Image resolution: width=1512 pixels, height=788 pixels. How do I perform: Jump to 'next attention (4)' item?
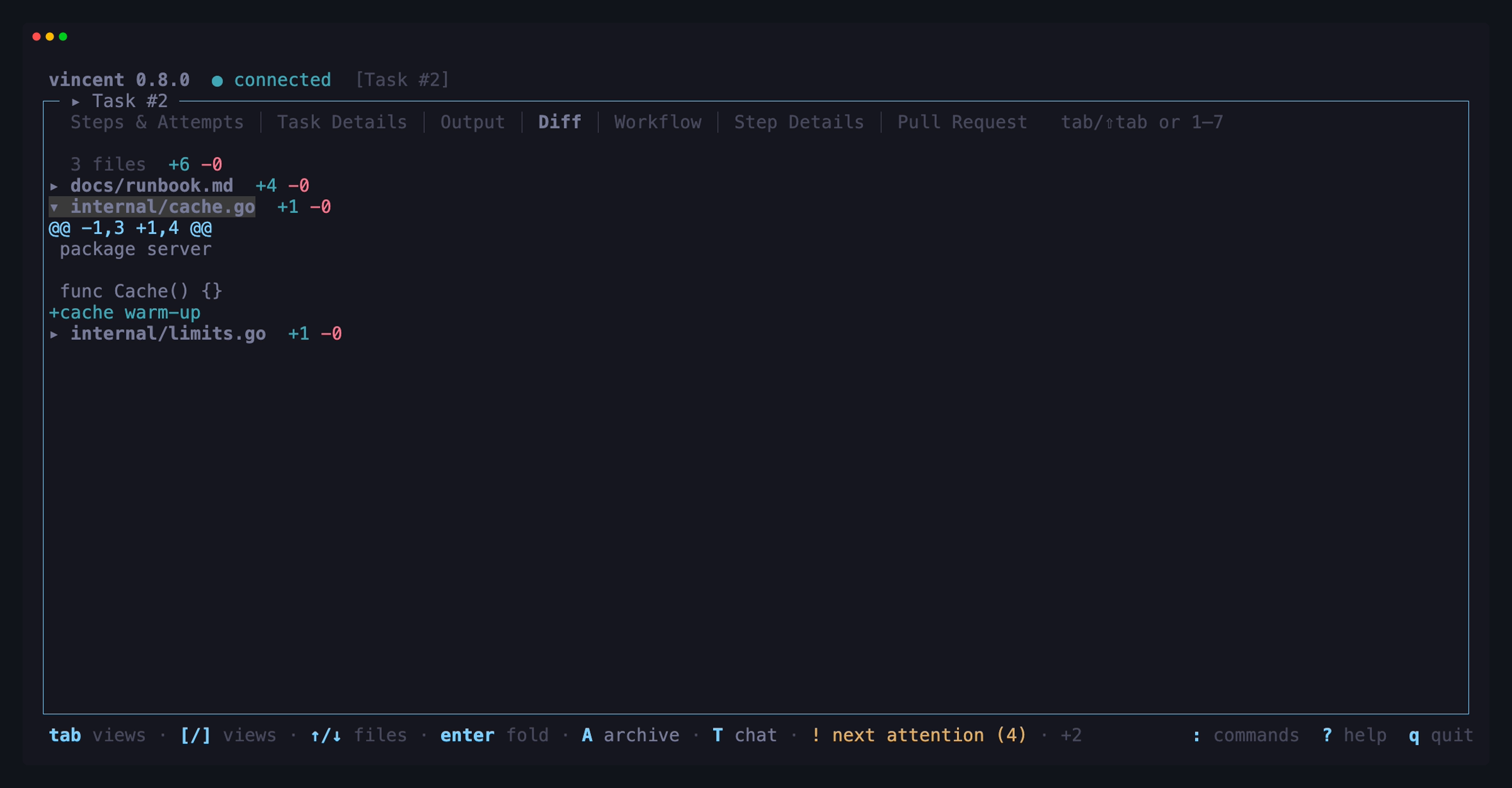click(x=919, y=736)
